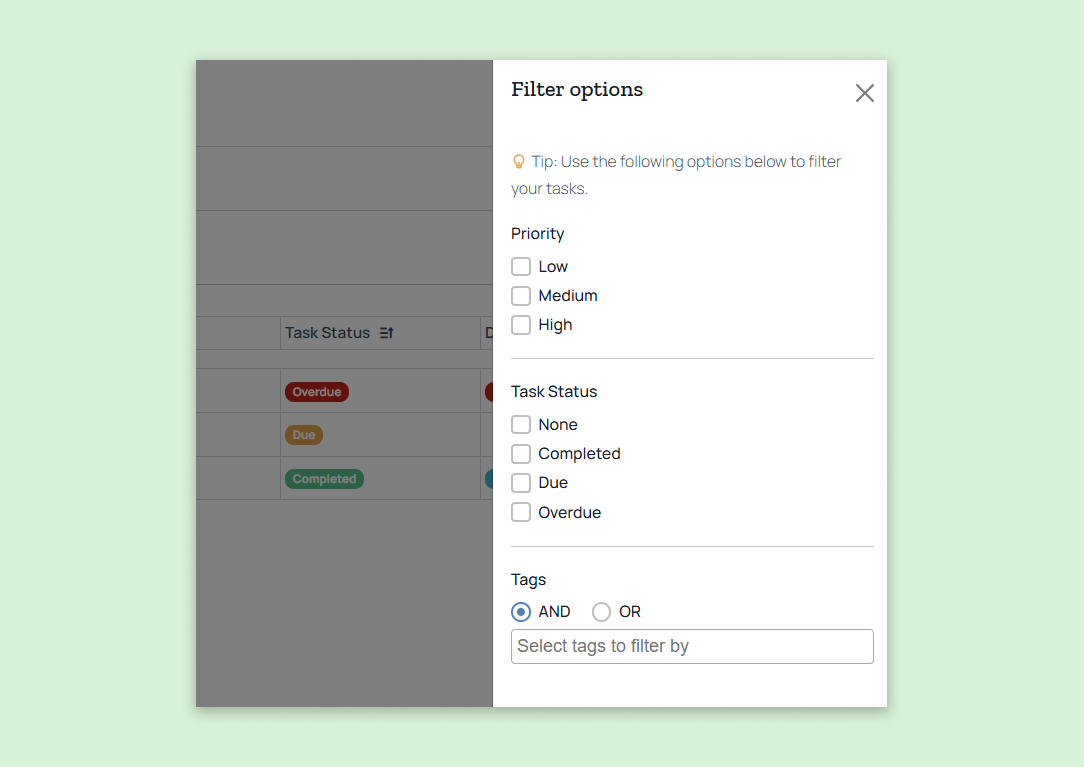Select the AND tags radio button
Image resolution: width=1084 pixels, height=767 pixels.
[x=521, y=612]
